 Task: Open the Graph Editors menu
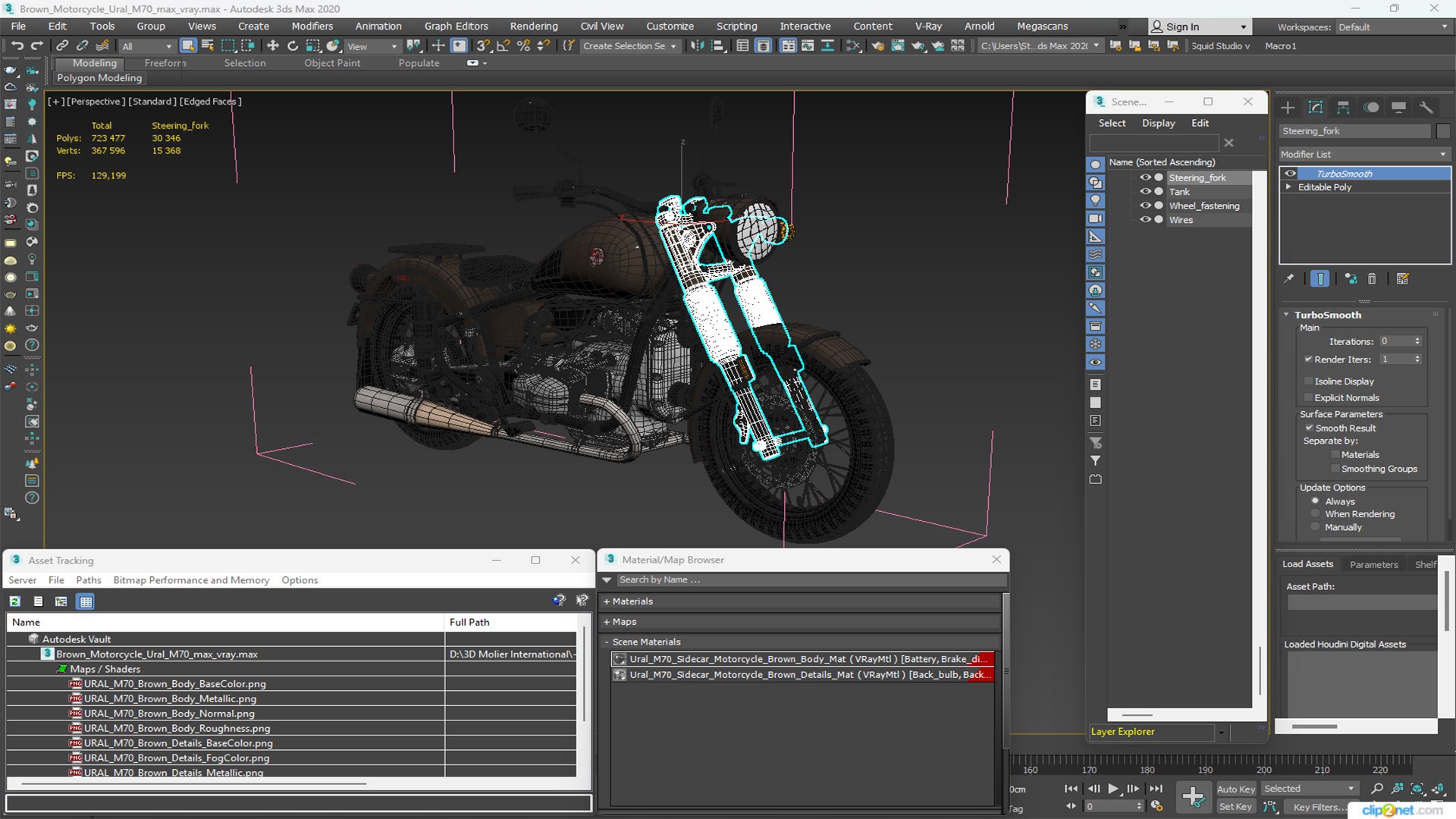(x=457, y=26)
